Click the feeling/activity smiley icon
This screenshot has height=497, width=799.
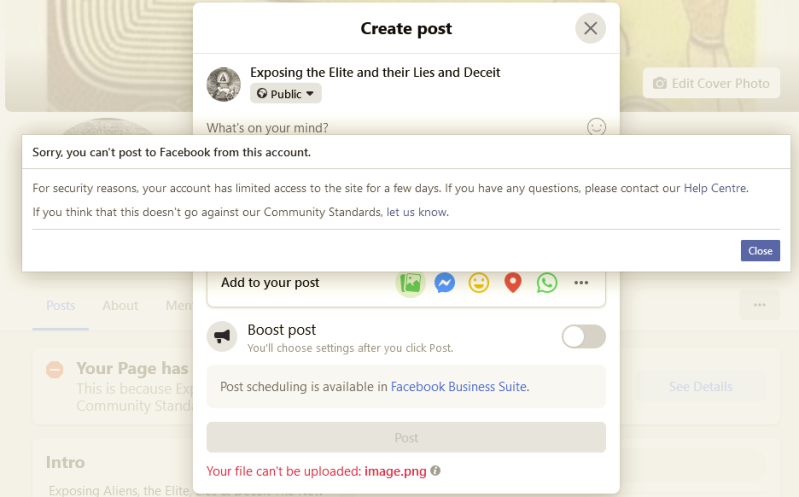(x=479, y=283)
